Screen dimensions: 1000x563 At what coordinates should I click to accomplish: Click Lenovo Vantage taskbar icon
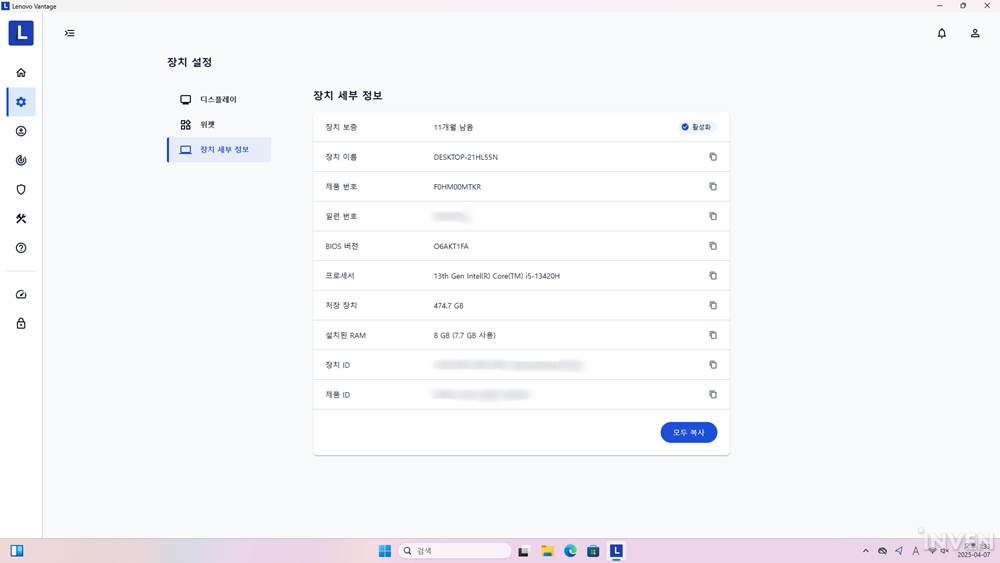click(616, 551)
